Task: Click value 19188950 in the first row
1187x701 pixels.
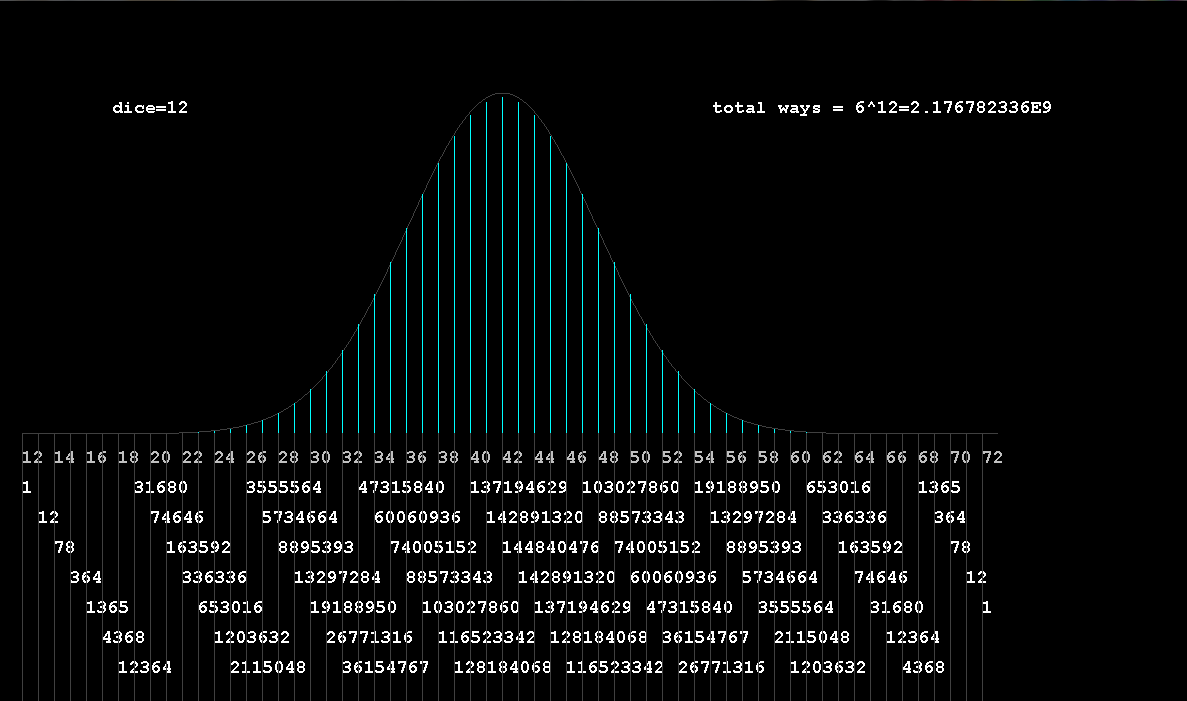Action: click(x=737, y=488)
